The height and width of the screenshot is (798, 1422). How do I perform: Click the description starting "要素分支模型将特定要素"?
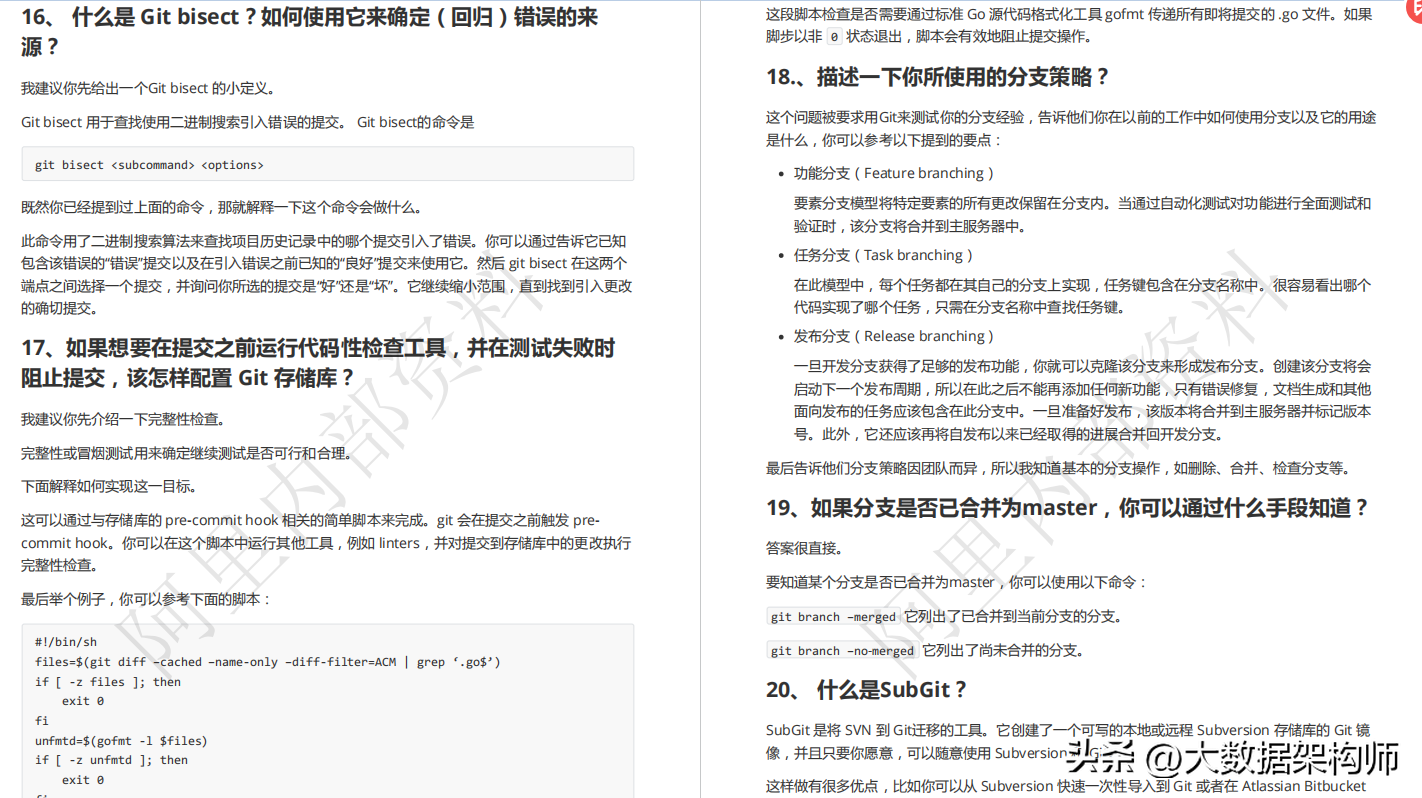(x=1083, y=214)
